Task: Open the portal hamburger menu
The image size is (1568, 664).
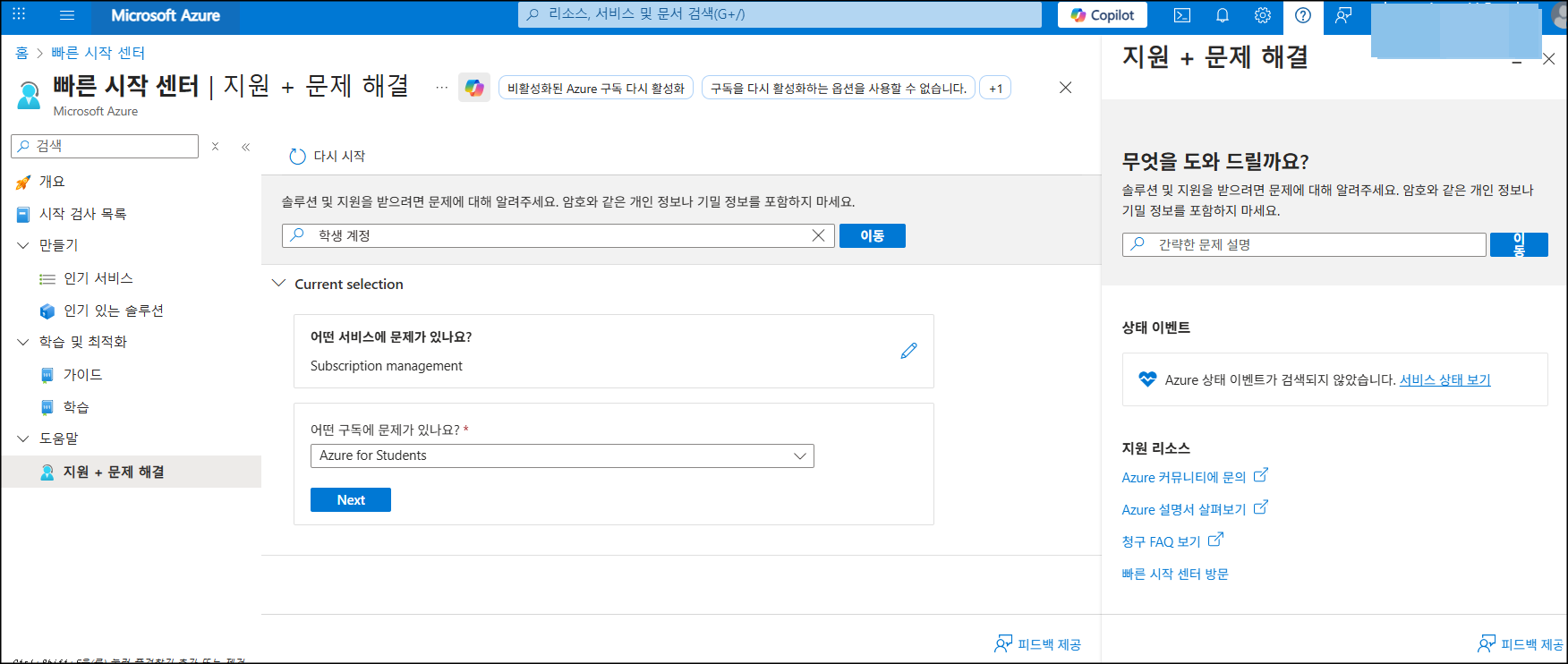Action: 67,15
